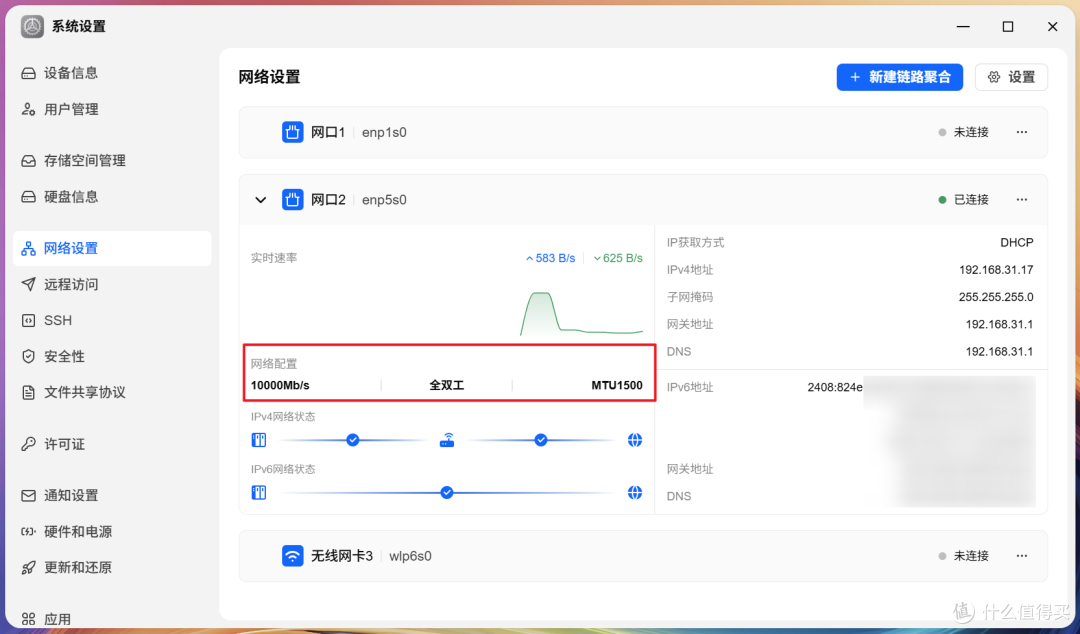Click the IPv4 status router icon
The image size is (1080, 634).
447,440
